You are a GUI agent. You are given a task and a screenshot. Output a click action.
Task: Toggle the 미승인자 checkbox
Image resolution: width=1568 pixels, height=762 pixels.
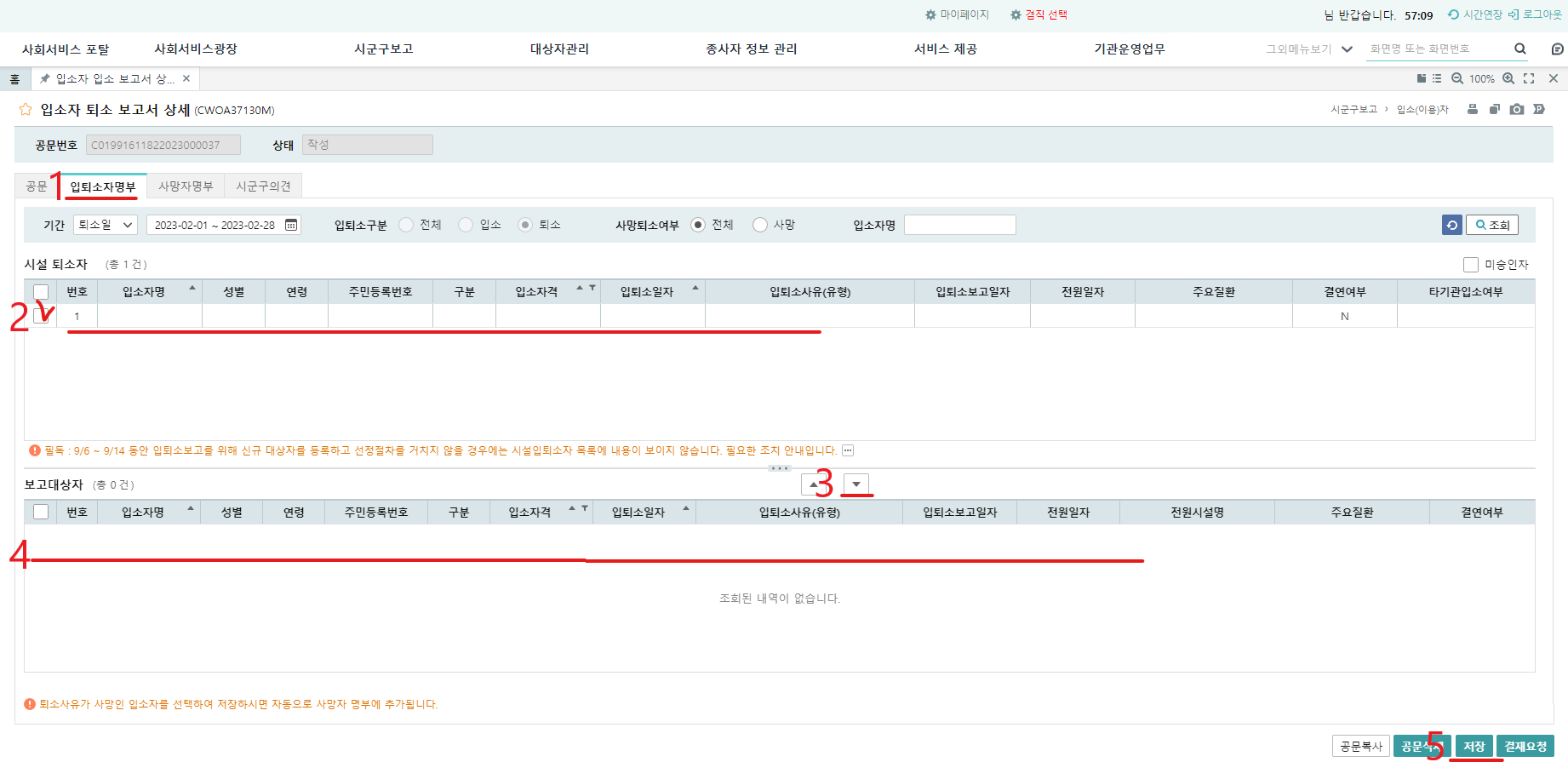pos(1471,265)
